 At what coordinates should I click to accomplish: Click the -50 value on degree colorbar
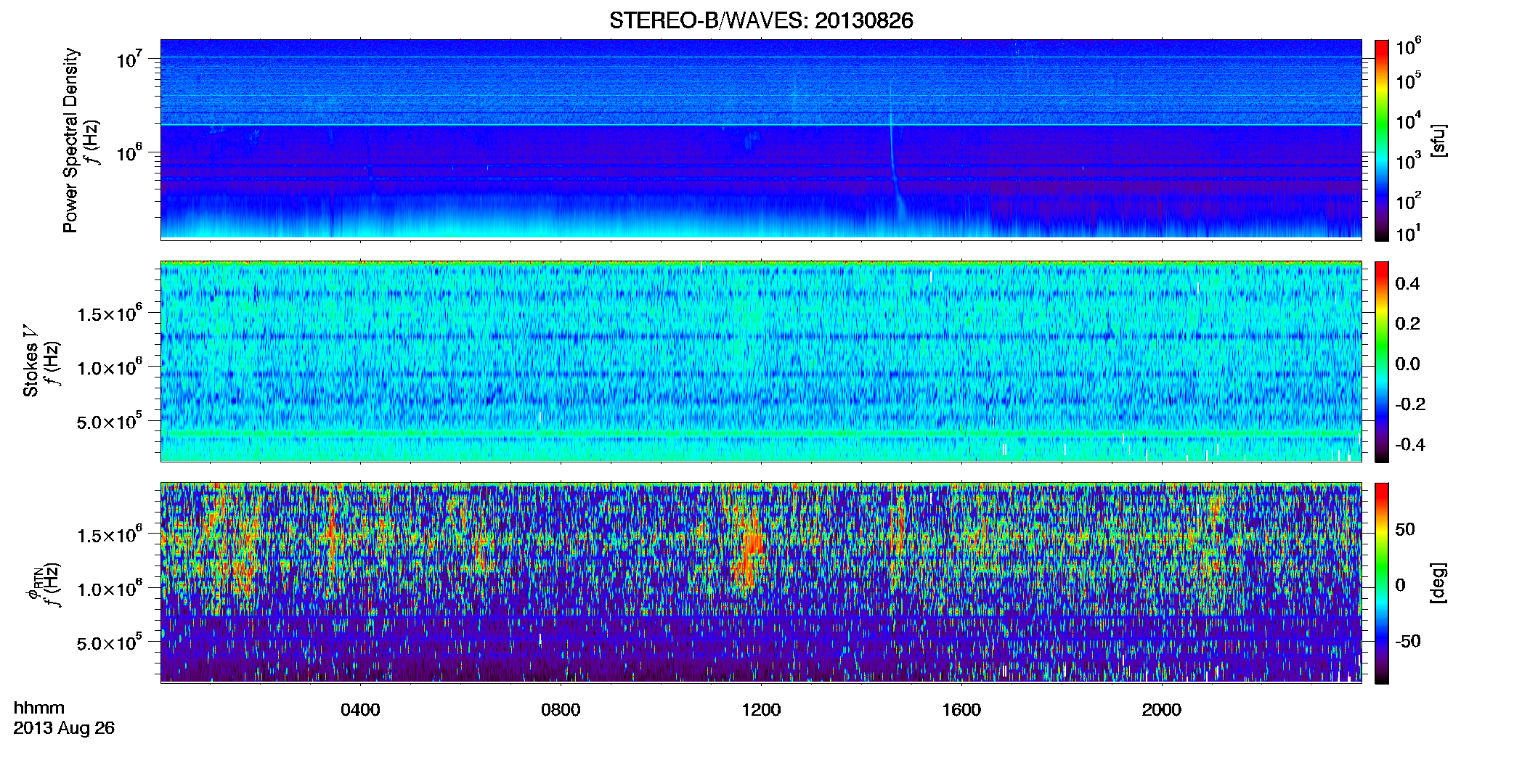click(x=1408, y=641)
